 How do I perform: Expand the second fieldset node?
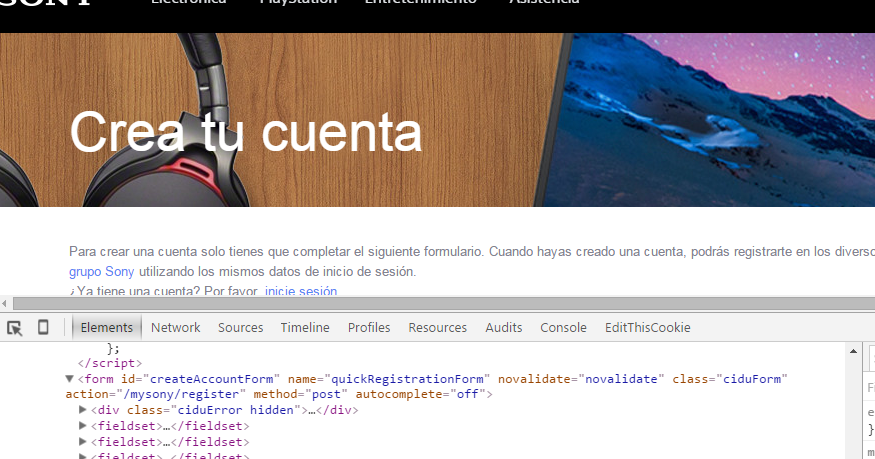83,442
